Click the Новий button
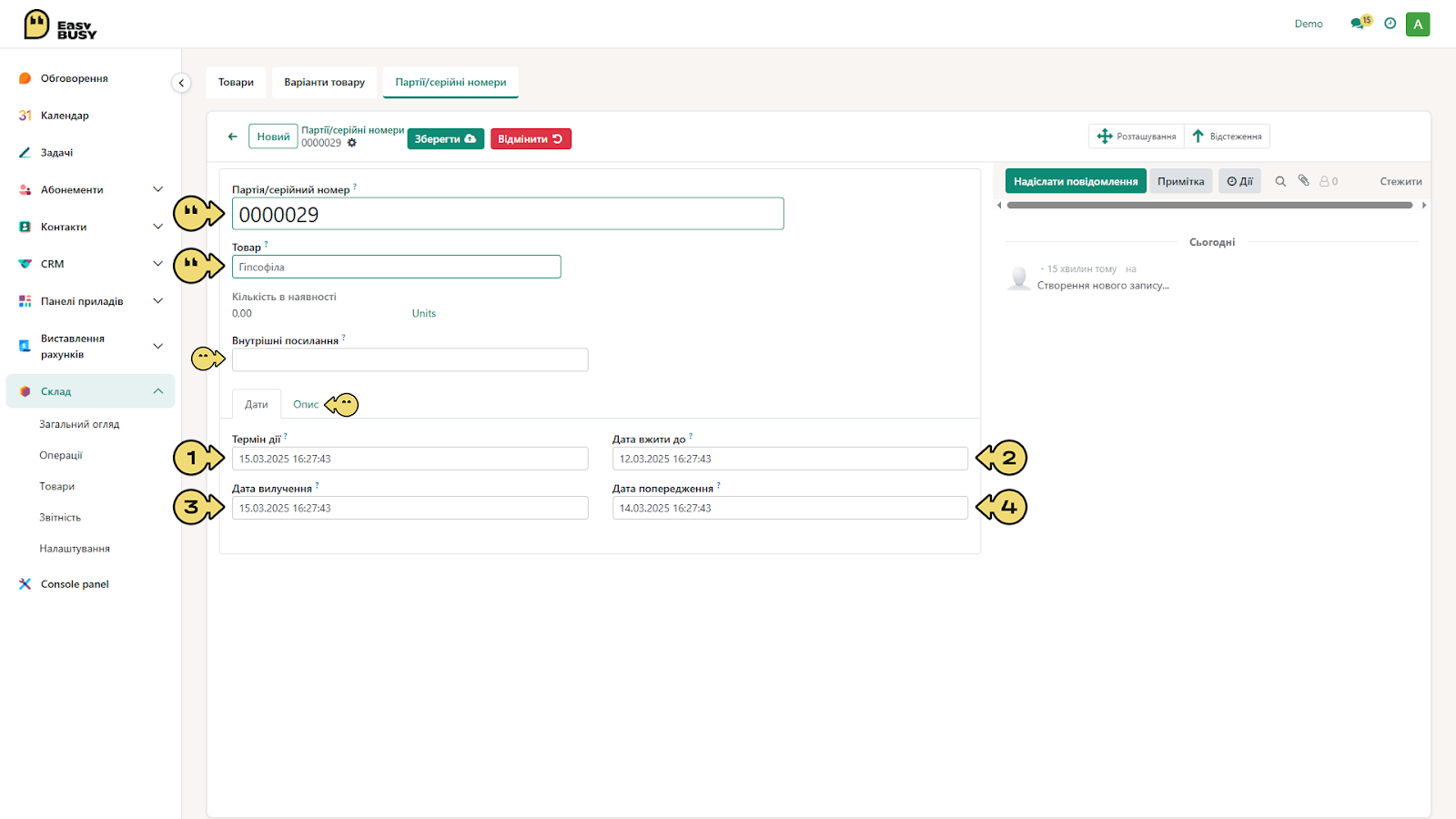 coord(273,136)
